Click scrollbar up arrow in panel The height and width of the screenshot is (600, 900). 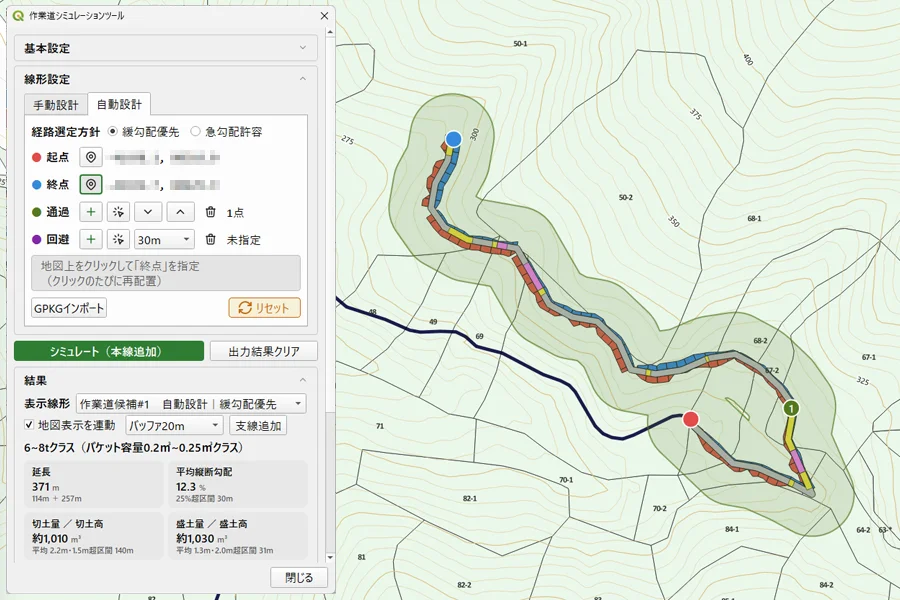[330, 32]
